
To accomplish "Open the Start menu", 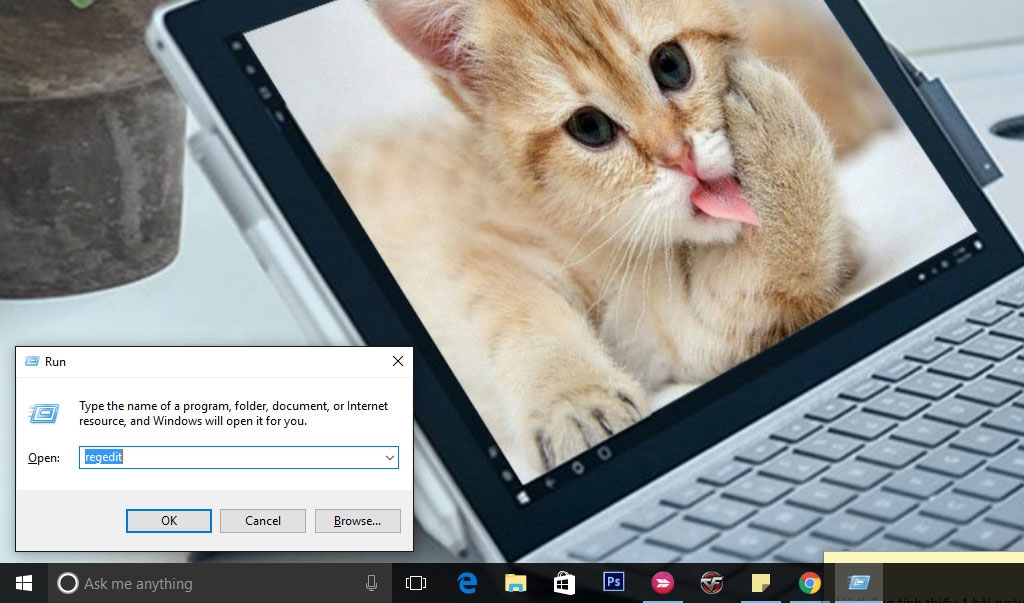I will tap(21, 583).
